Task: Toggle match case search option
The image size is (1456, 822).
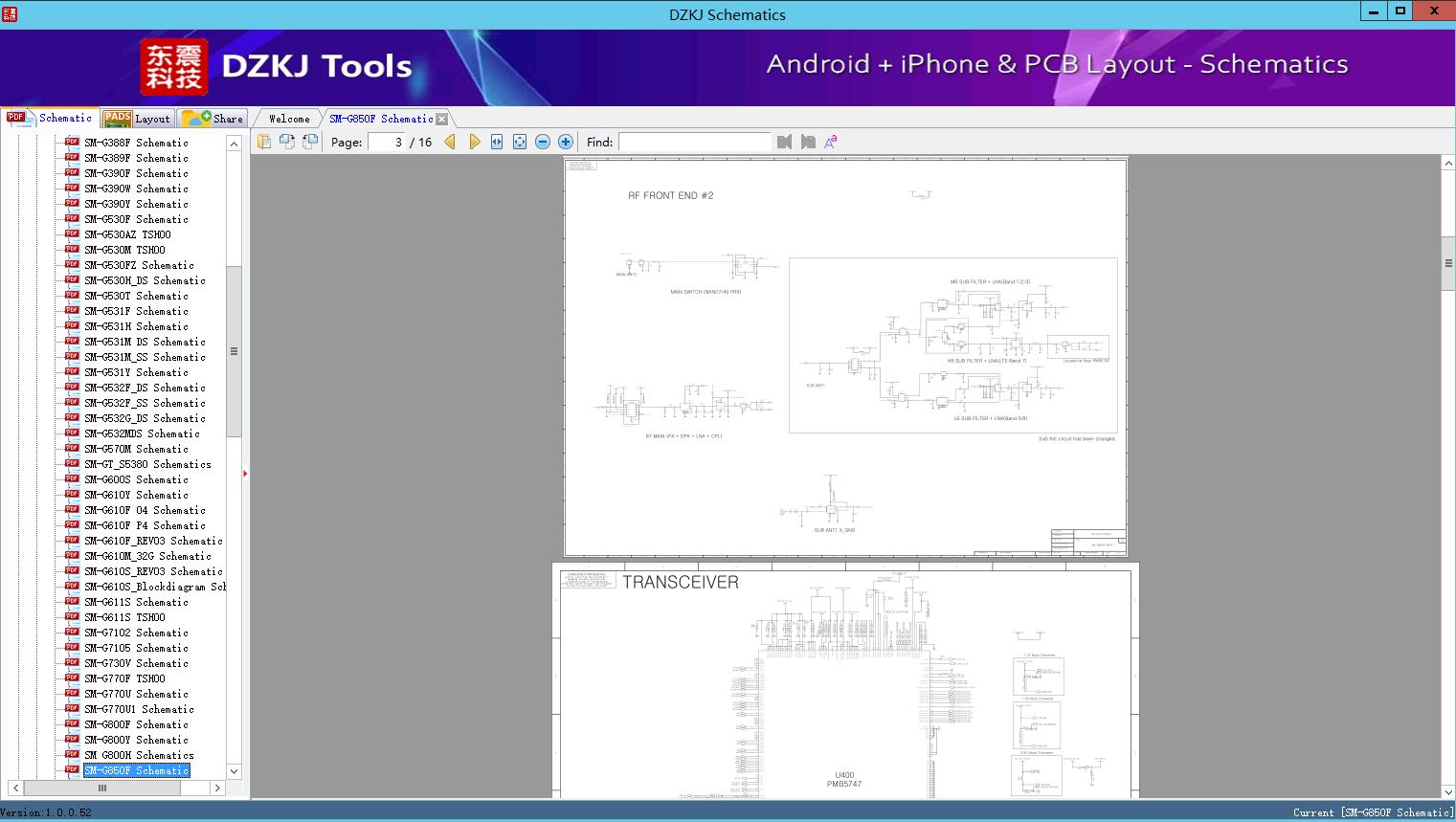Action: click(831, 142)
